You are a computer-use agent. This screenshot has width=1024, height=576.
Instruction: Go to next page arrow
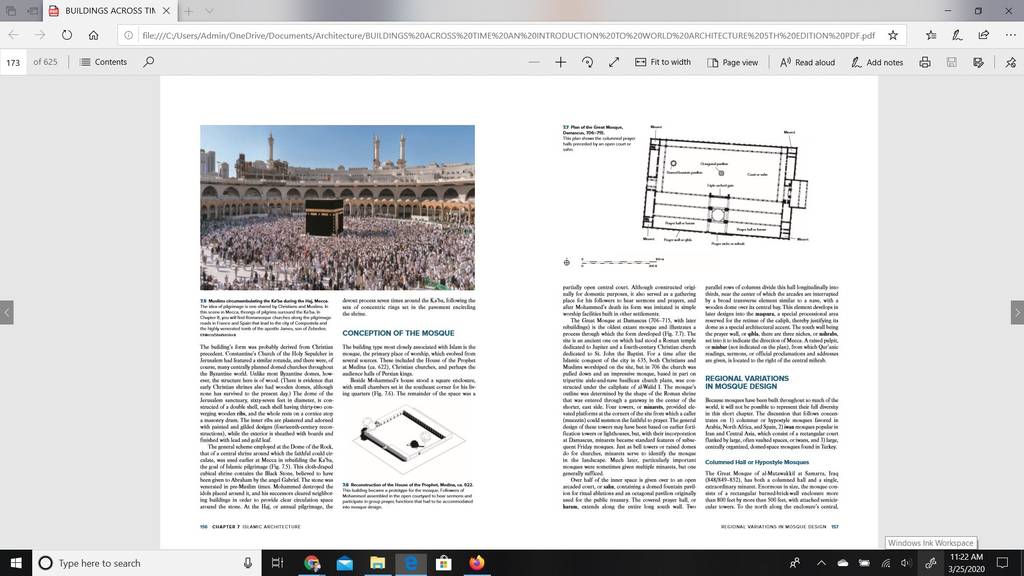1017,312
